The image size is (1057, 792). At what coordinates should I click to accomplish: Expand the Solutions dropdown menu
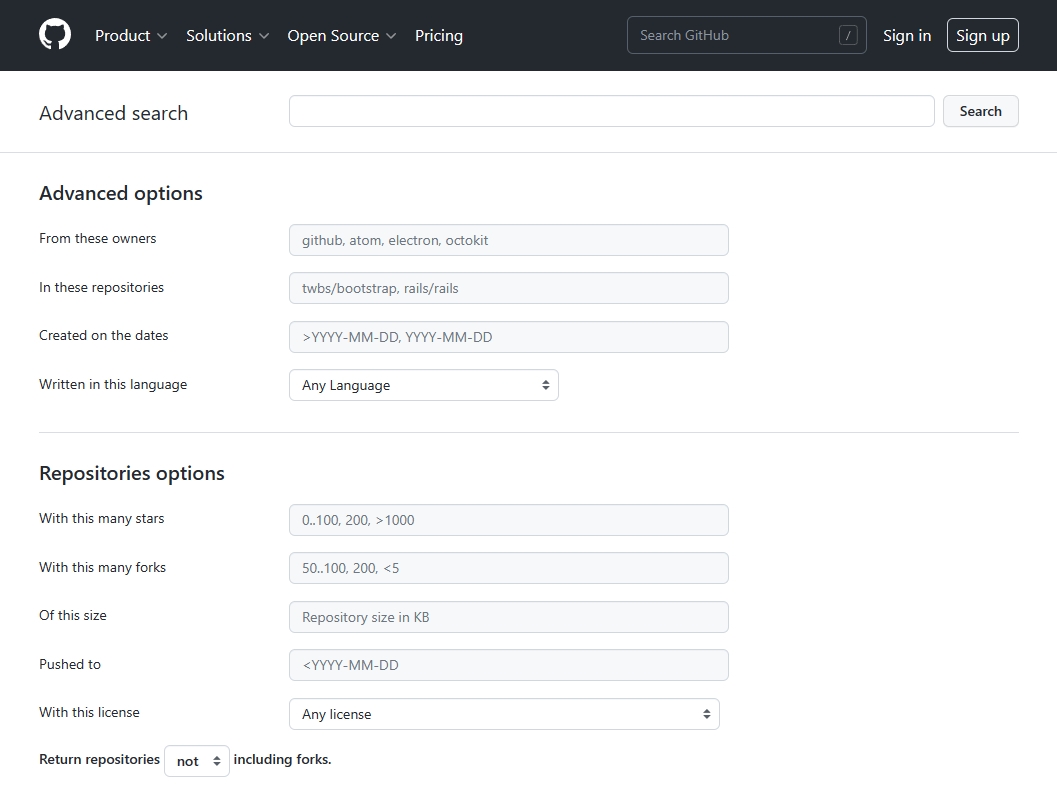pos(227,35)
